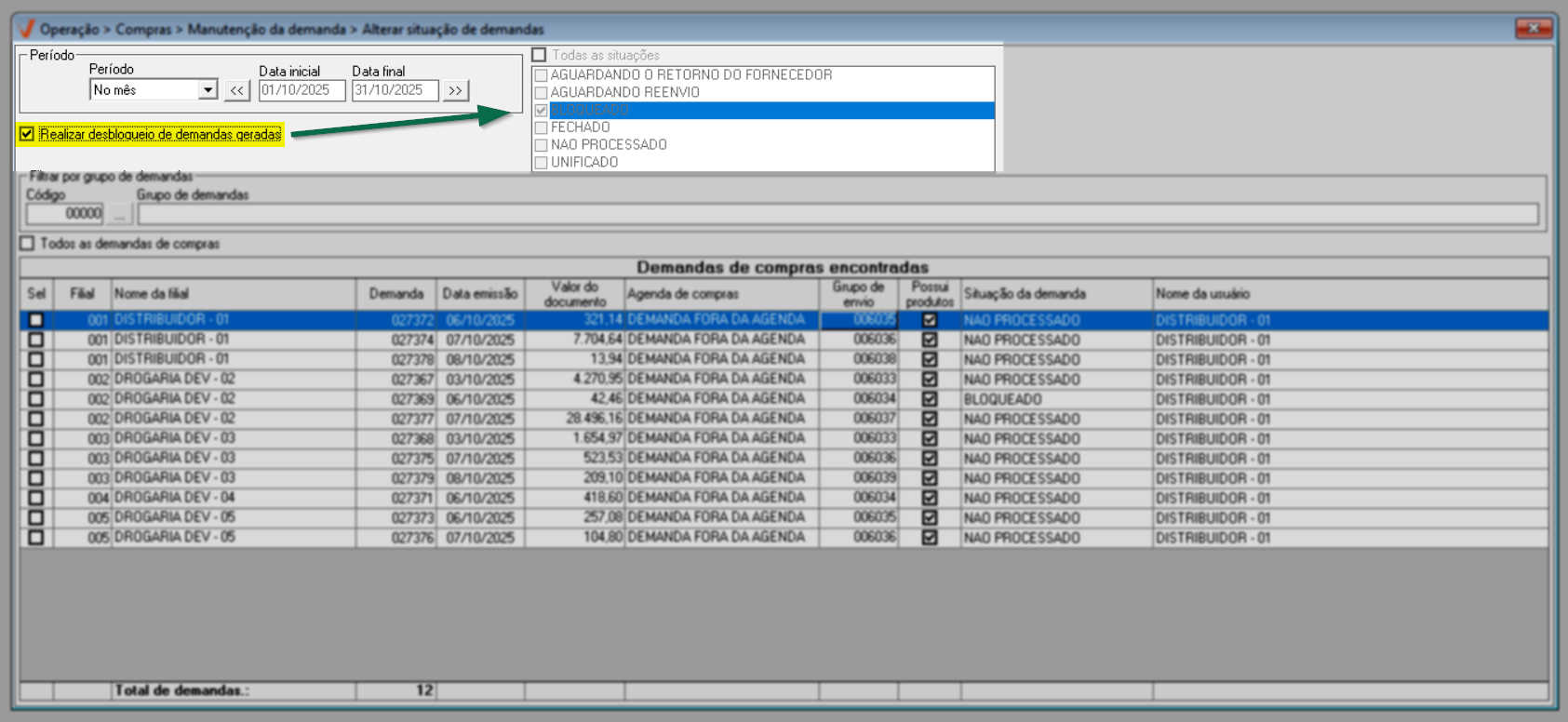Check 'Todos as demandas de compras' checkbox
The height and width of the screenshot is (722, 1568).
27,244
